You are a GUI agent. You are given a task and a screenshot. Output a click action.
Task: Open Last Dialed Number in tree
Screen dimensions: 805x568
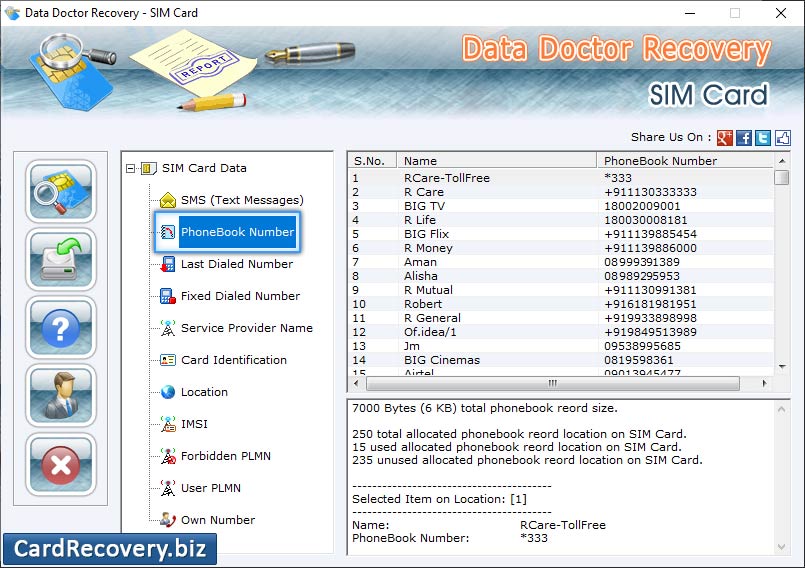click(237, 264)
